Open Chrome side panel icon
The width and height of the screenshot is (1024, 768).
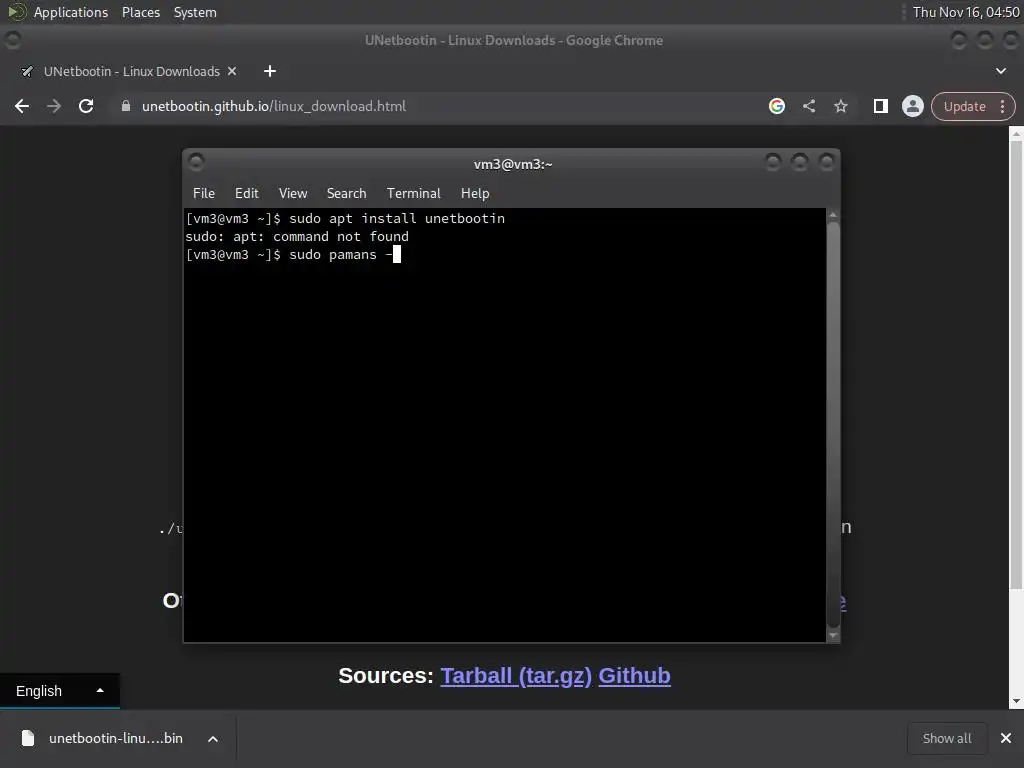880,106
